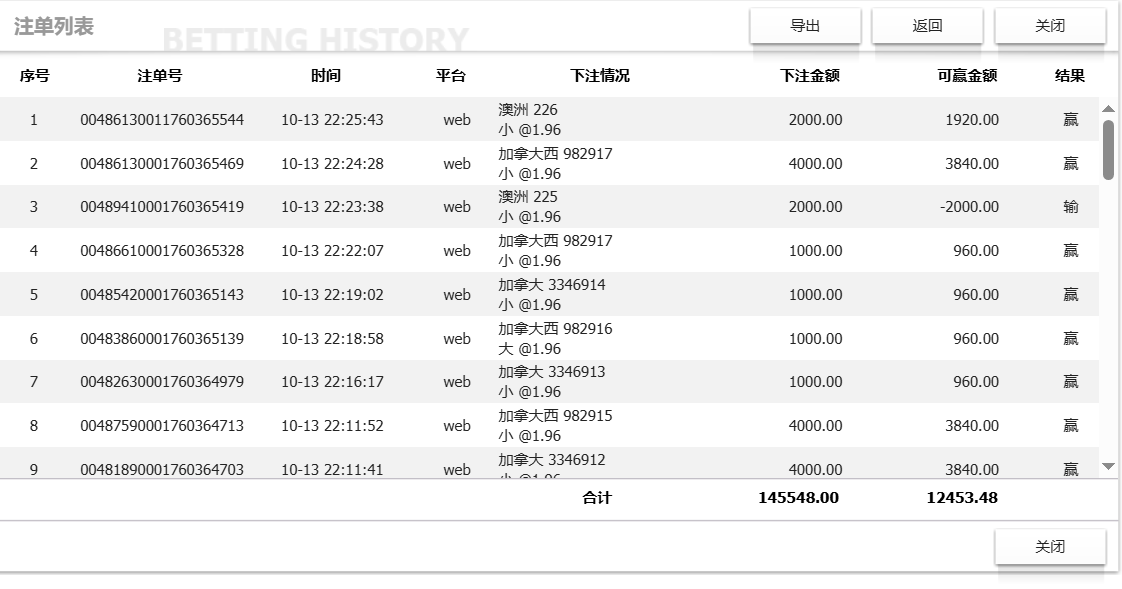1122x589 pixels.
Task: Click the 注单号 column header
Action: click(160, 75)
